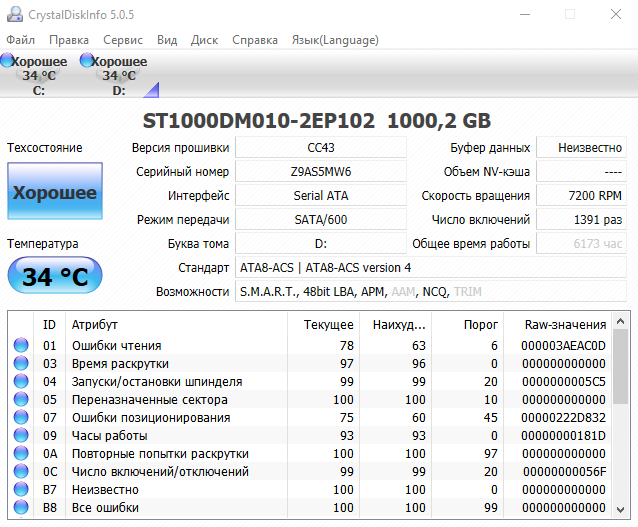Click the 6173 час power-on hours field
The width and height of the screenshot is (638, 527).
click(581, 243)
